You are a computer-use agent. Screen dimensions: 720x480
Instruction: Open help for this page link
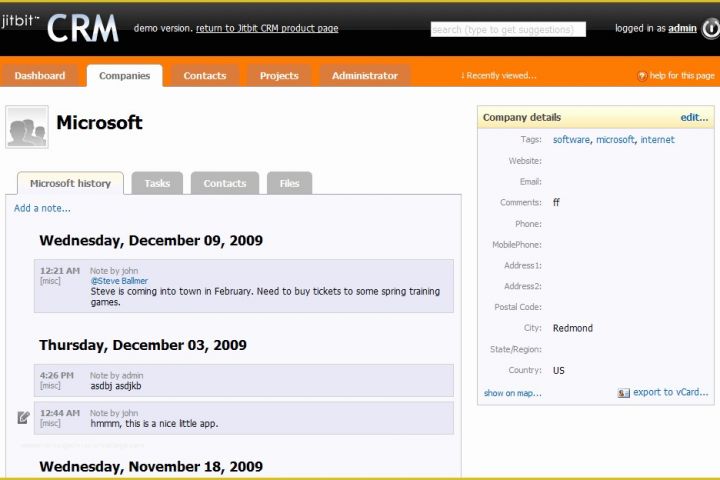(x=682, y=76)
